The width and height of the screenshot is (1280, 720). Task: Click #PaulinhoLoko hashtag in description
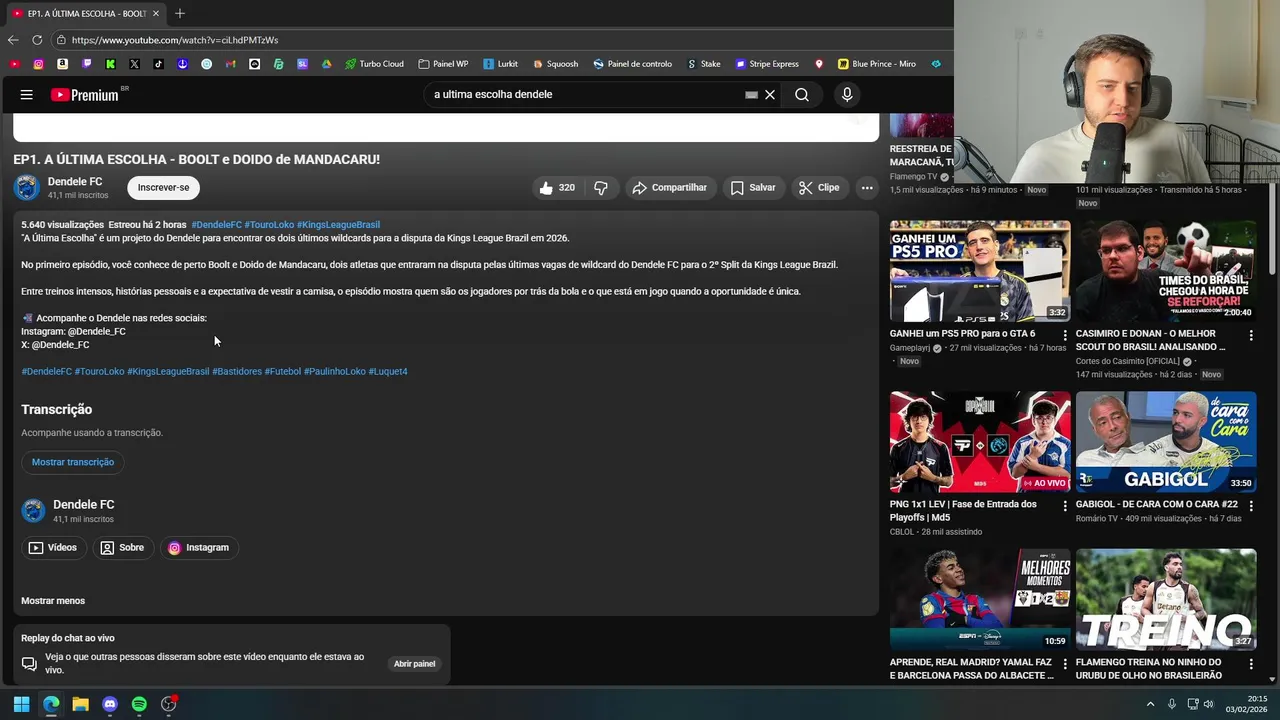[335, 372]
